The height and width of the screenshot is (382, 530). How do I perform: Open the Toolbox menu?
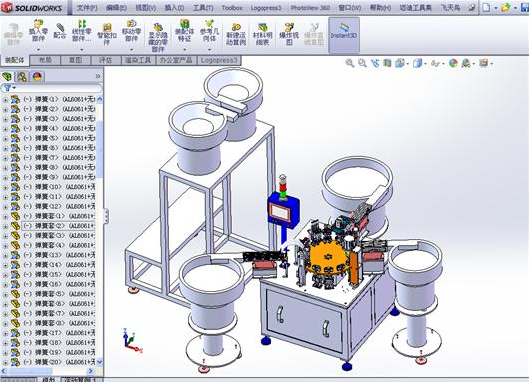(x=232, y=7)
